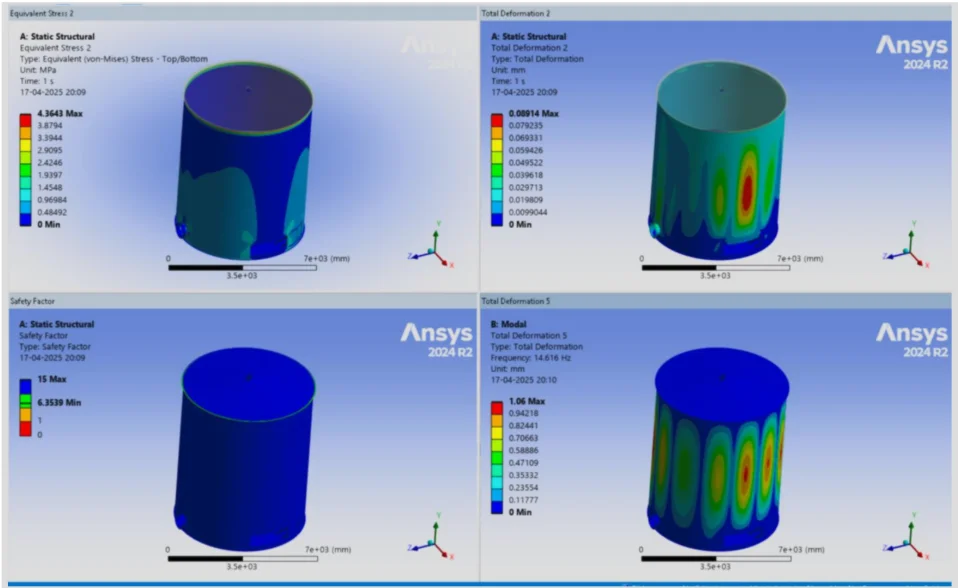Activate the Total Deformation 5 viewport title
Image resolution: width=958 pixels, height=588 pixels.
pyautogui.click(x=514, y=300)
